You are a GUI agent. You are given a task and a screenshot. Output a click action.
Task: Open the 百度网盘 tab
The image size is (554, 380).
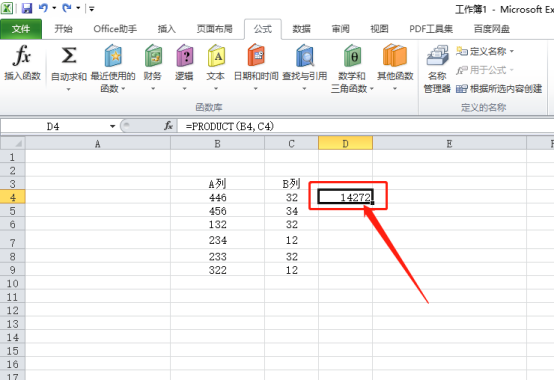(x=492, y=29)
